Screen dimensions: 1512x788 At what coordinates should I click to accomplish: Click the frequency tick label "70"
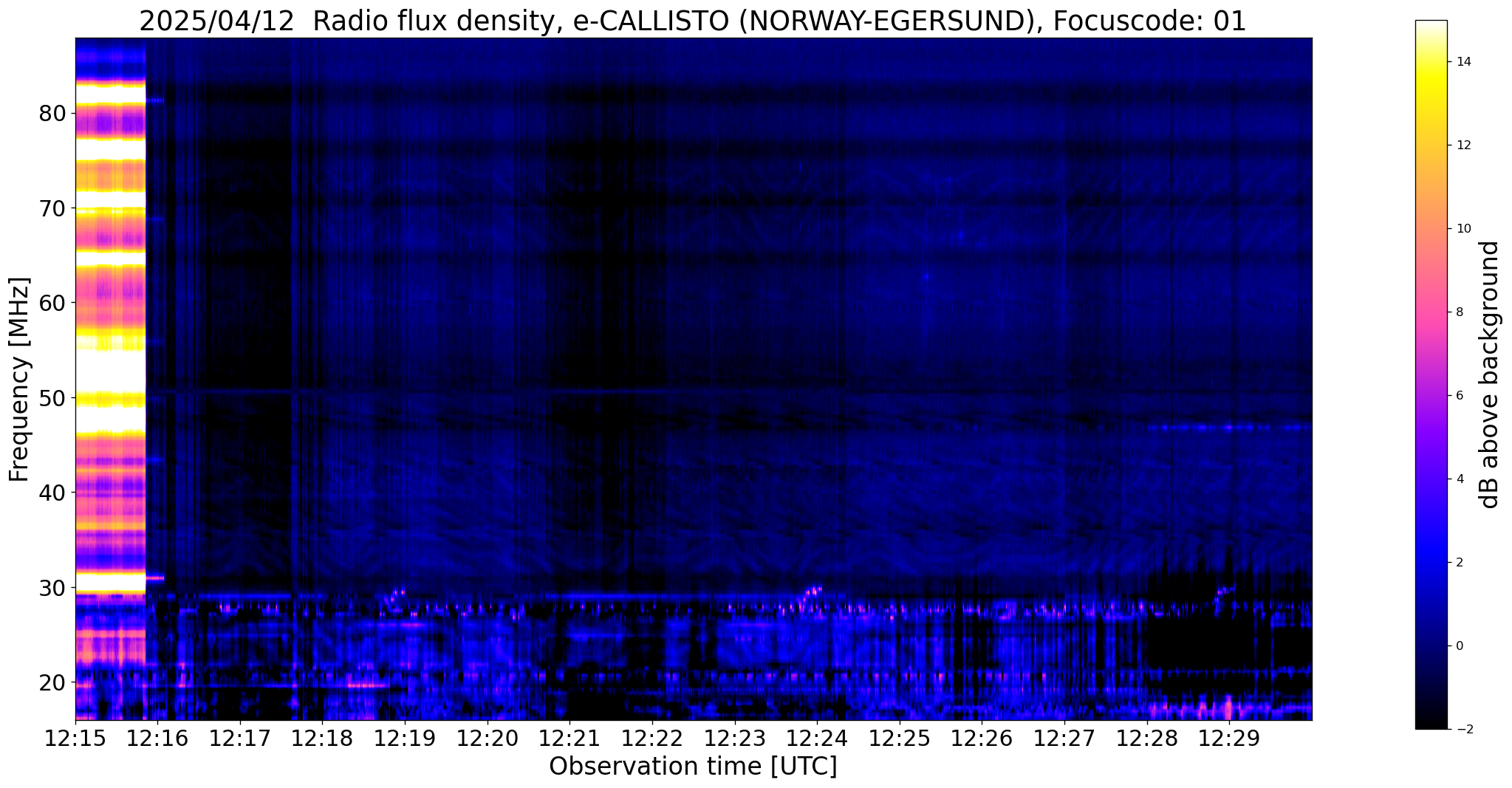tap(52, 208)
